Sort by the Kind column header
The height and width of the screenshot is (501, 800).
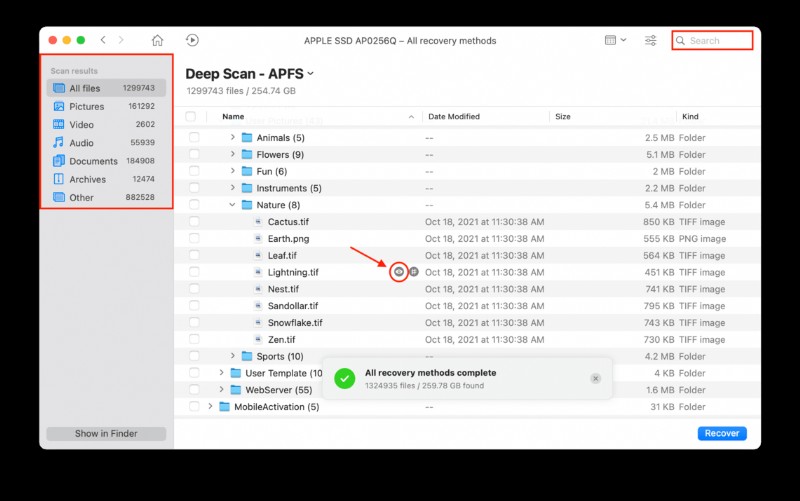[x=690, y=116]
